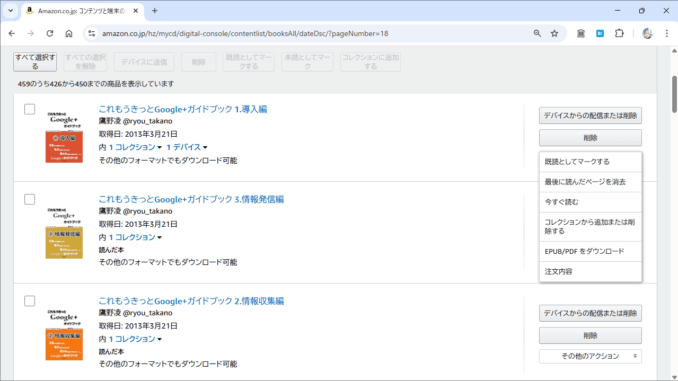
Task: Click the 3.情報発信編 book cover thumbnail
Action: coord(64,233)
